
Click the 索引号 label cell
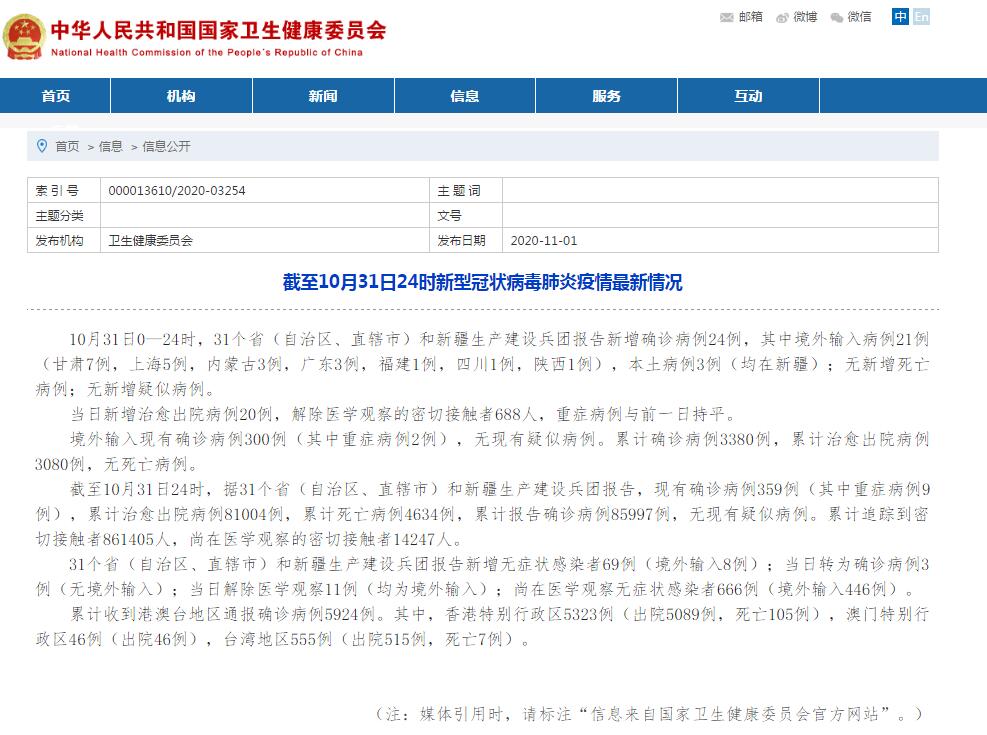tap(64, 191)
